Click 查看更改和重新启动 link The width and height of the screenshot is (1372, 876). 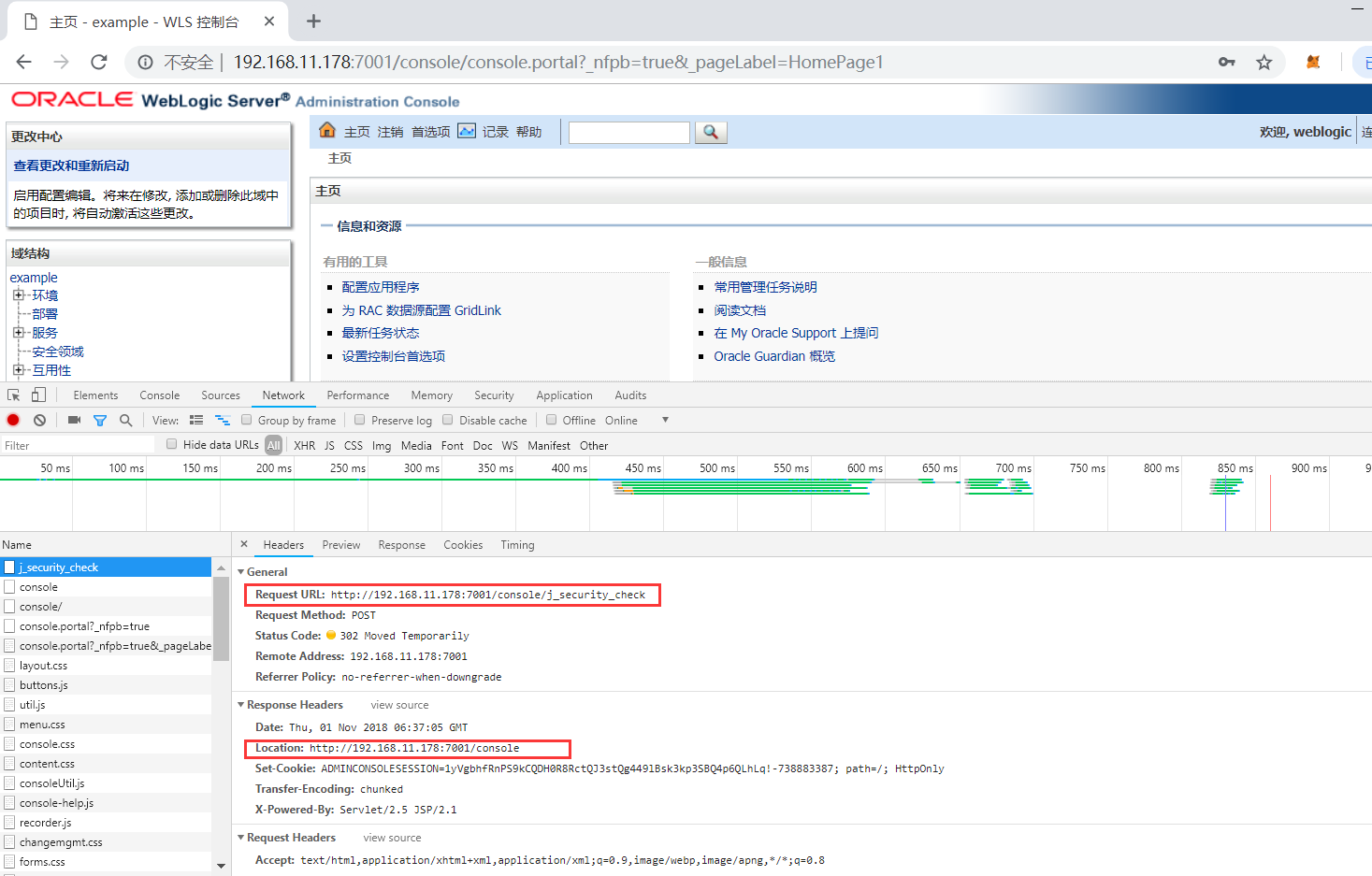tap(71, 165)
